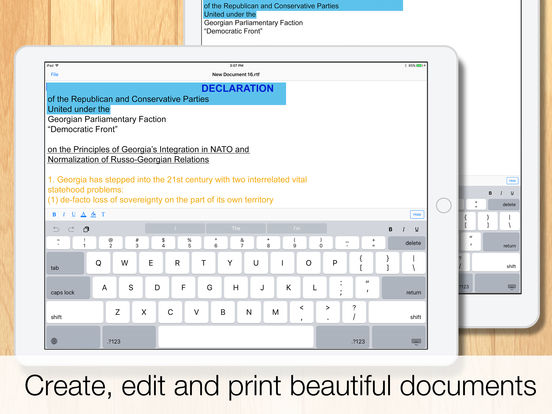
Task: Toggle the caps lock key
Action: click(x=68, y=288)
